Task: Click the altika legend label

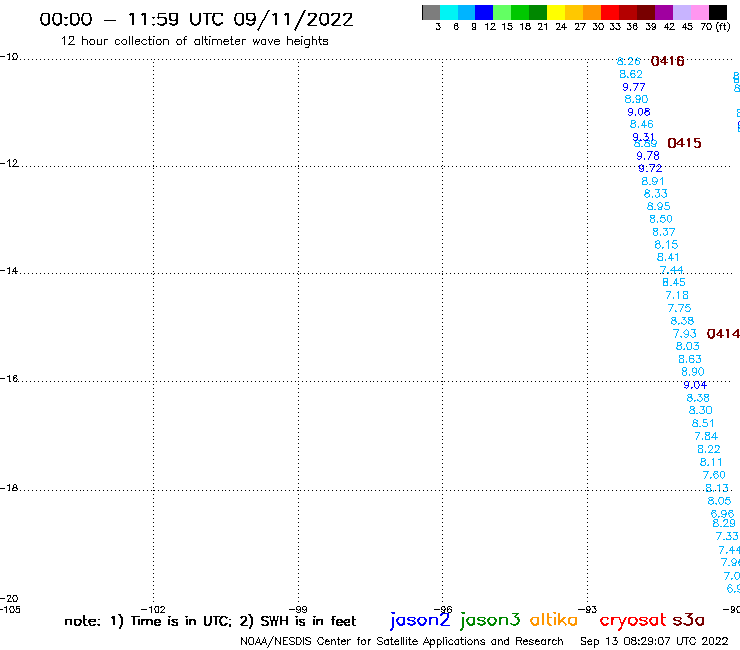Action: [x=554, y=619]
